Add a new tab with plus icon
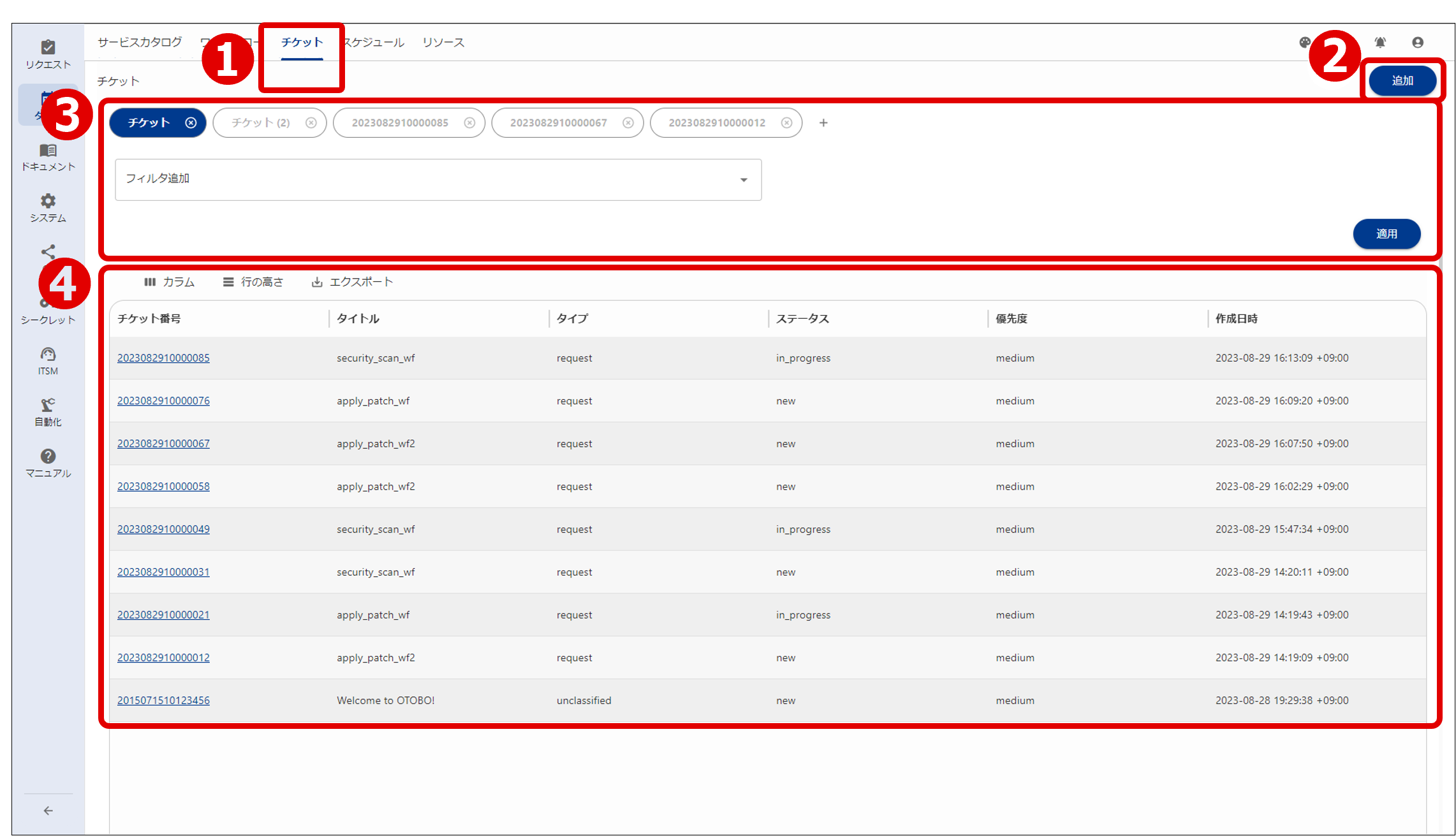1456x836 pixels. coord(823,122)
